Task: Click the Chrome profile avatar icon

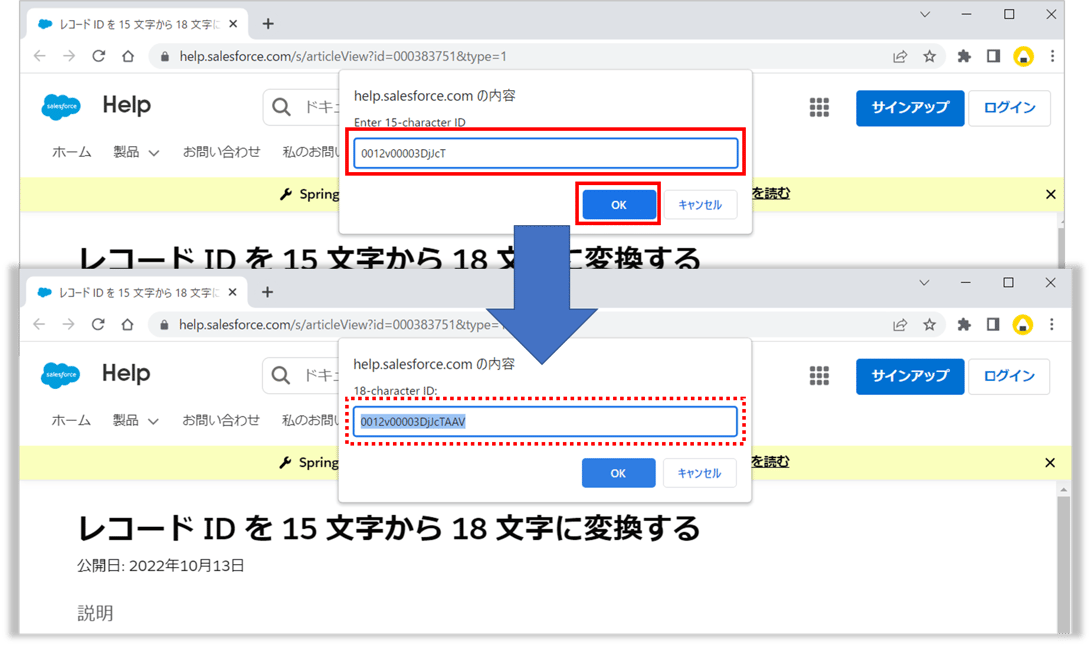Action: 1023,57
